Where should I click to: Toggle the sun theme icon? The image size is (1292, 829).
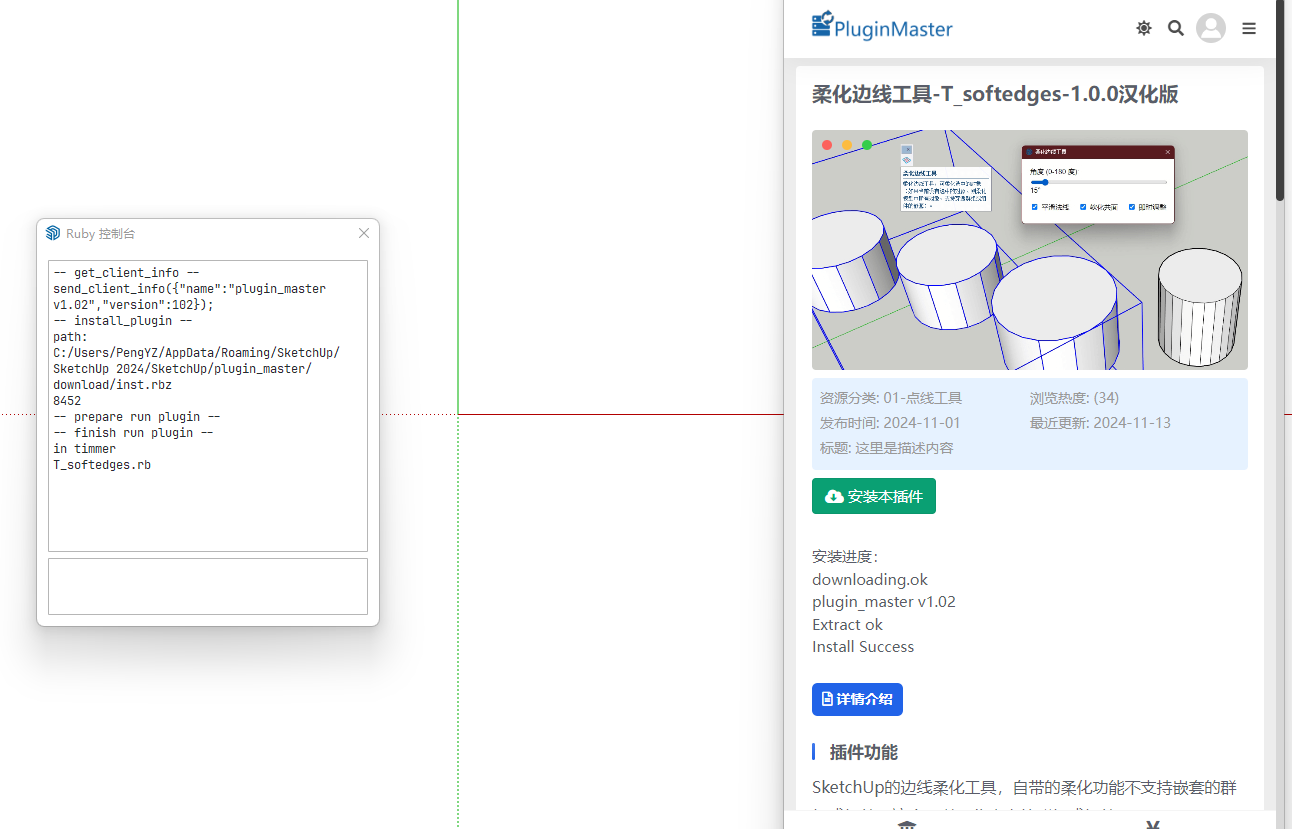[1144, 28]
